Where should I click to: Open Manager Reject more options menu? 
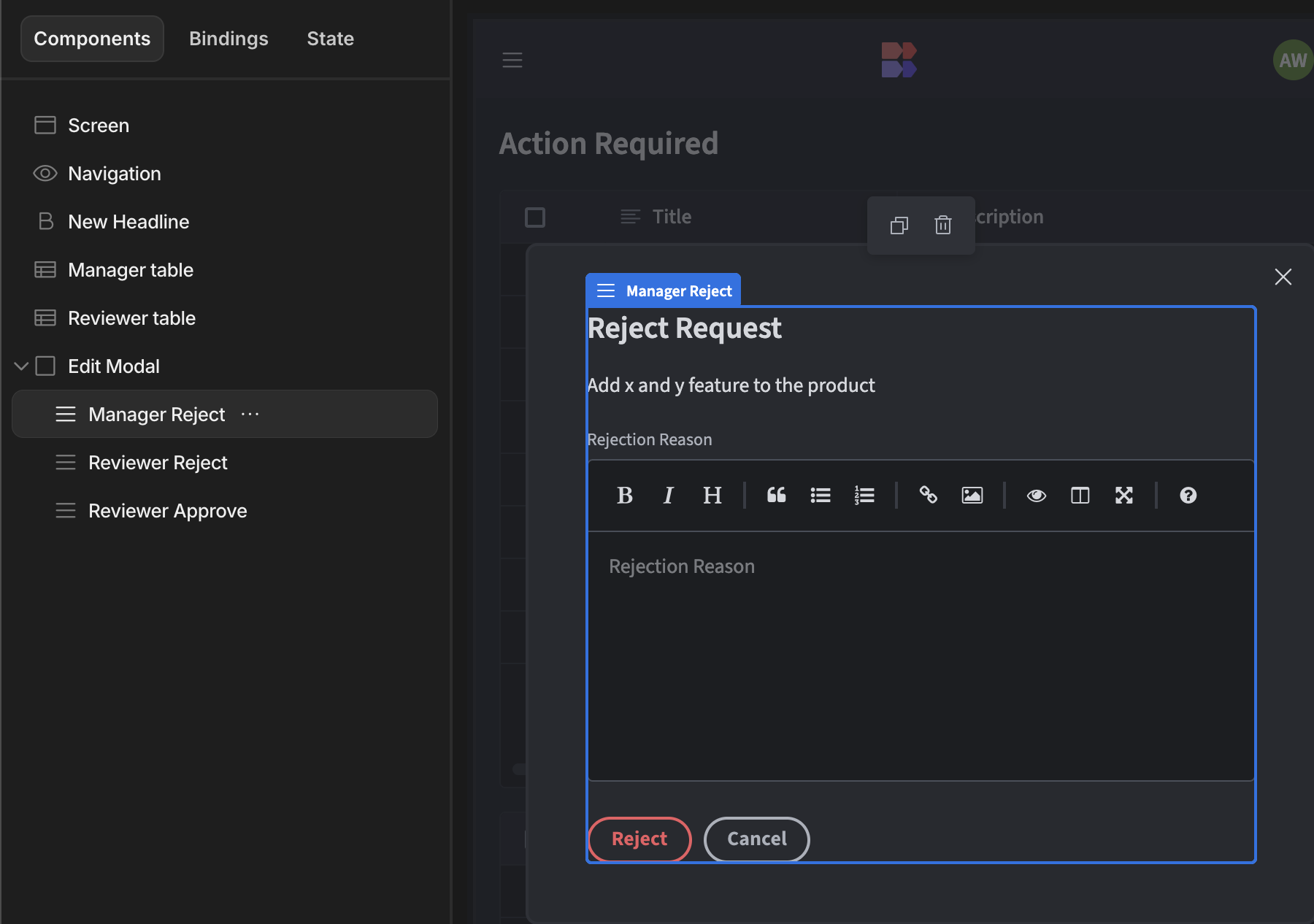(x=250, y=415)
